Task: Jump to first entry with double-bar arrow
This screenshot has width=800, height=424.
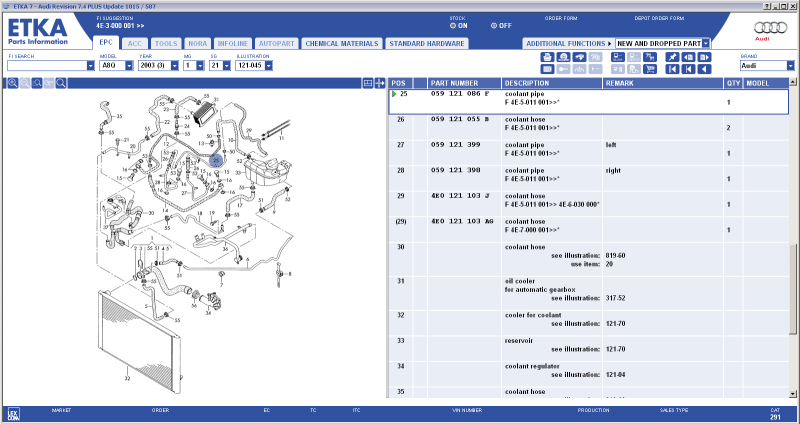Action: pyautogui.click(x=672, y=69)
